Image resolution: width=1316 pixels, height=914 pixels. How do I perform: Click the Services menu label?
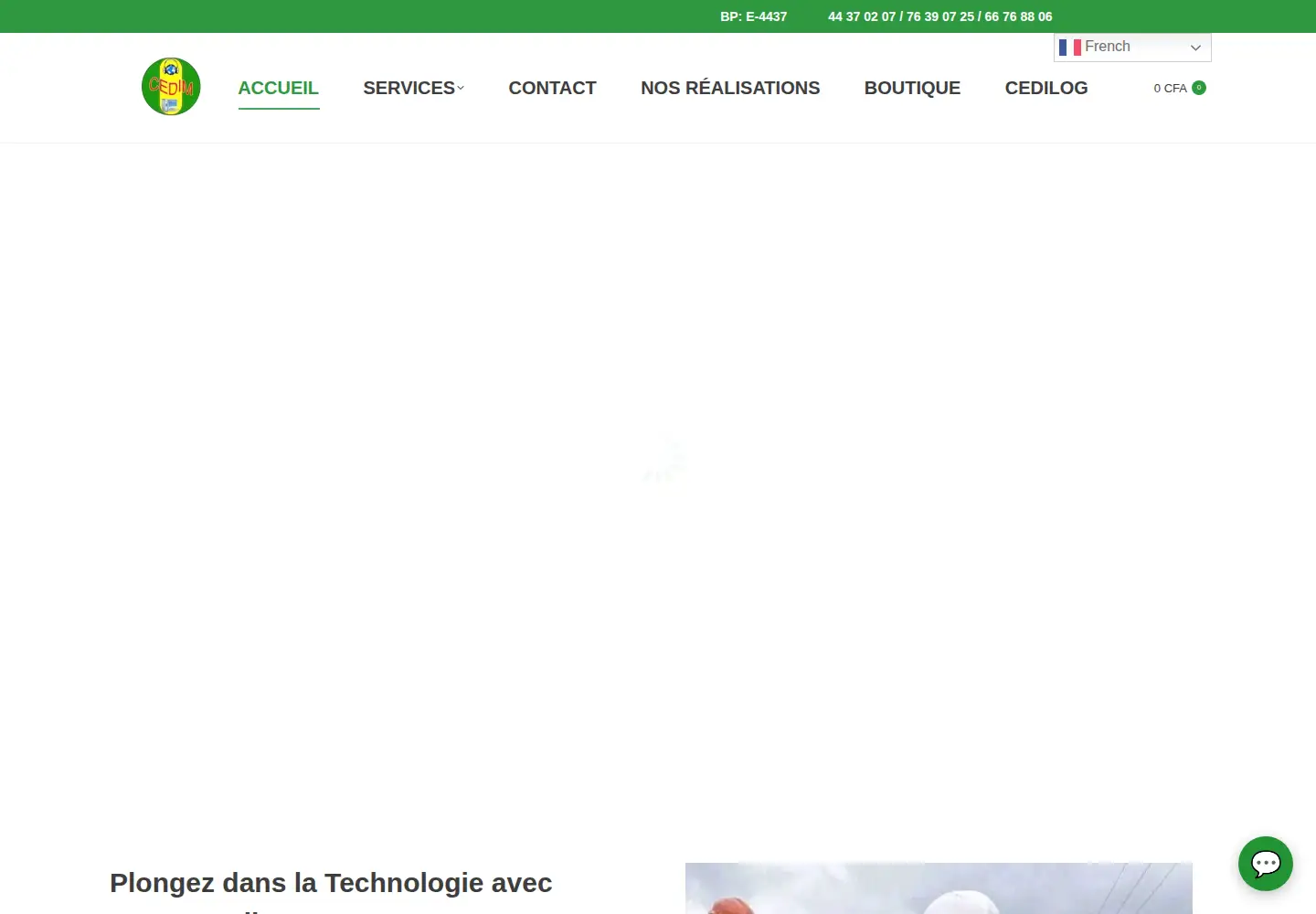(x=409, y=88)
